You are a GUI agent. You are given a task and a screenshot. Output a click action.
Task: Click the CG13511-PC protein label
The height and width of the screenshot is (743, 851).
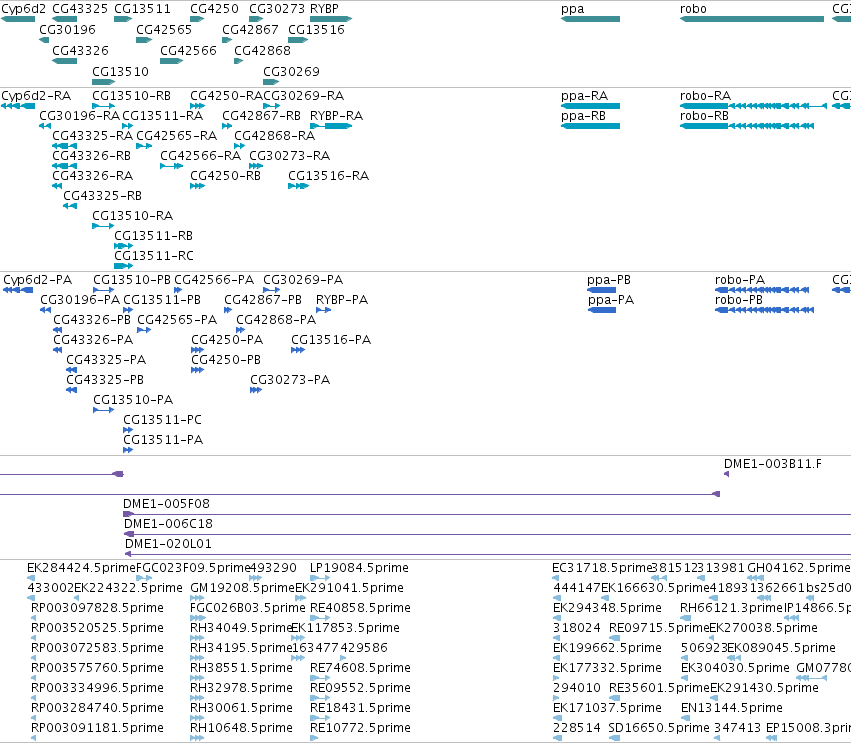(x=162, y=420)
